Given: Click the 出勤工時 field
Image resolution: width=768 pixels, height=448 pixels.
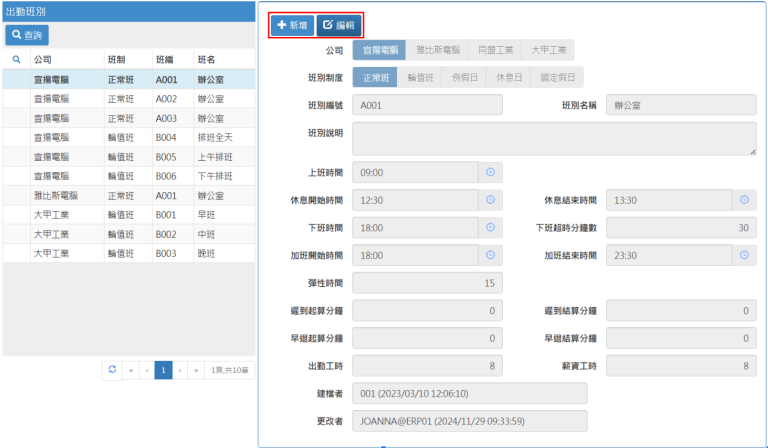Looking at the screenshot, I should [x=427, y=366].
